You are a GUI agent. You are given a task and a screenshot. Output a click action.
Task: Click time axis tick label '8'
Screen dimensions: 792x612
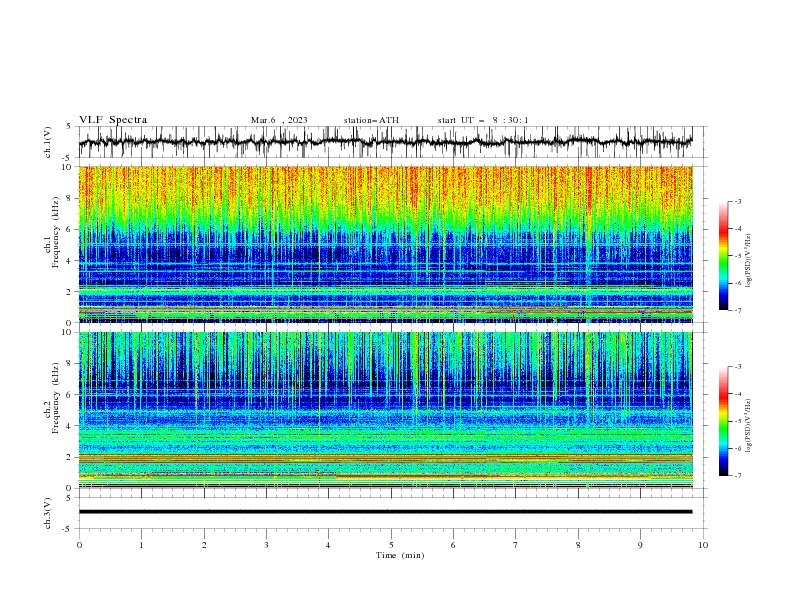(578, 545)
